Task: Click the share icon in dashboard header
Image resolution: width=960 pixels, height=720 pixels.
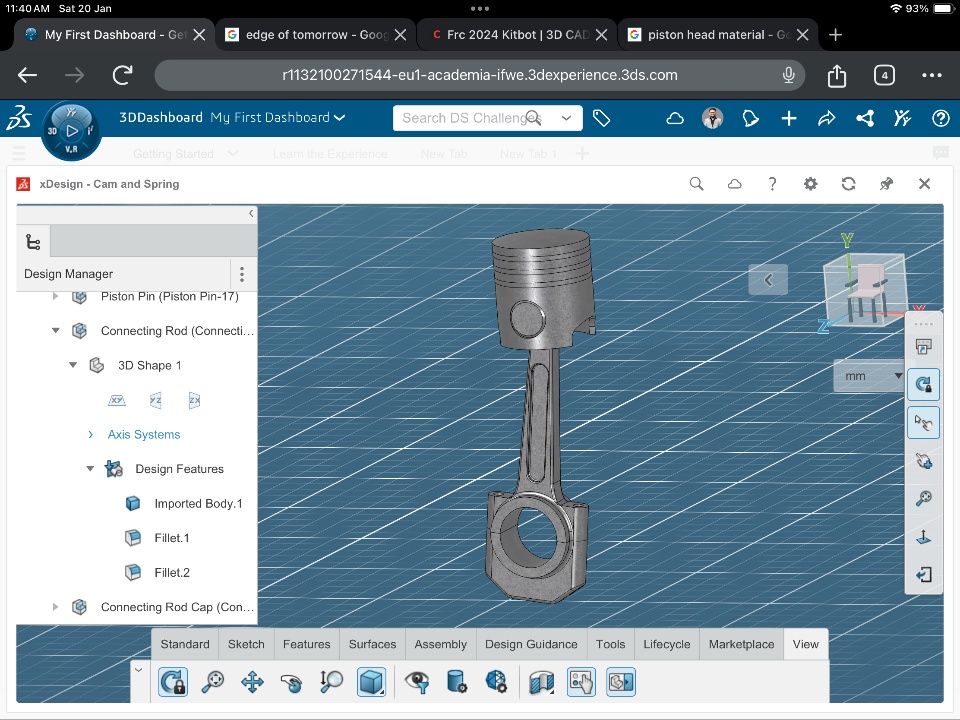Action: click(x=865, y=118)
